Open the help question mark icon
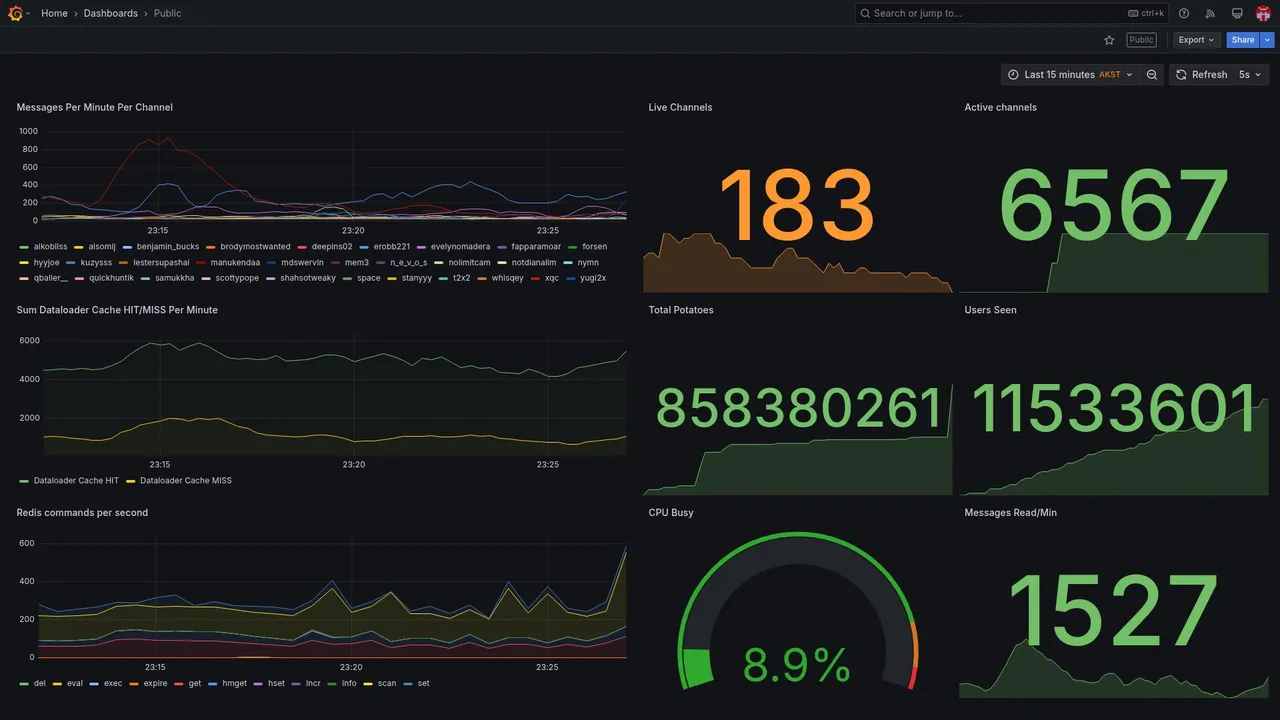 tap(1184, 13)
